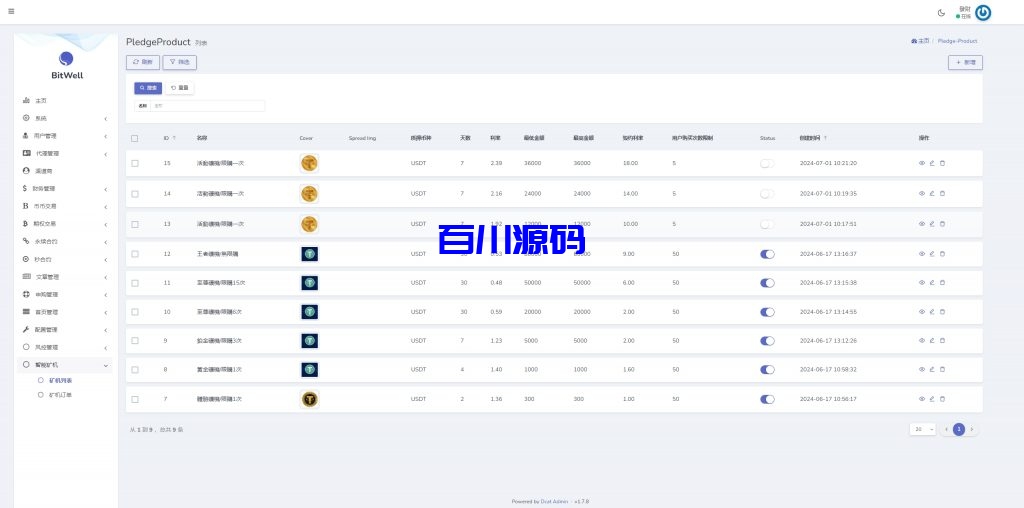Screen dimensions: 1024x508
Task: Check the checkbox for row ID 7
Action: pyautogui.click(x=135, y=399)
